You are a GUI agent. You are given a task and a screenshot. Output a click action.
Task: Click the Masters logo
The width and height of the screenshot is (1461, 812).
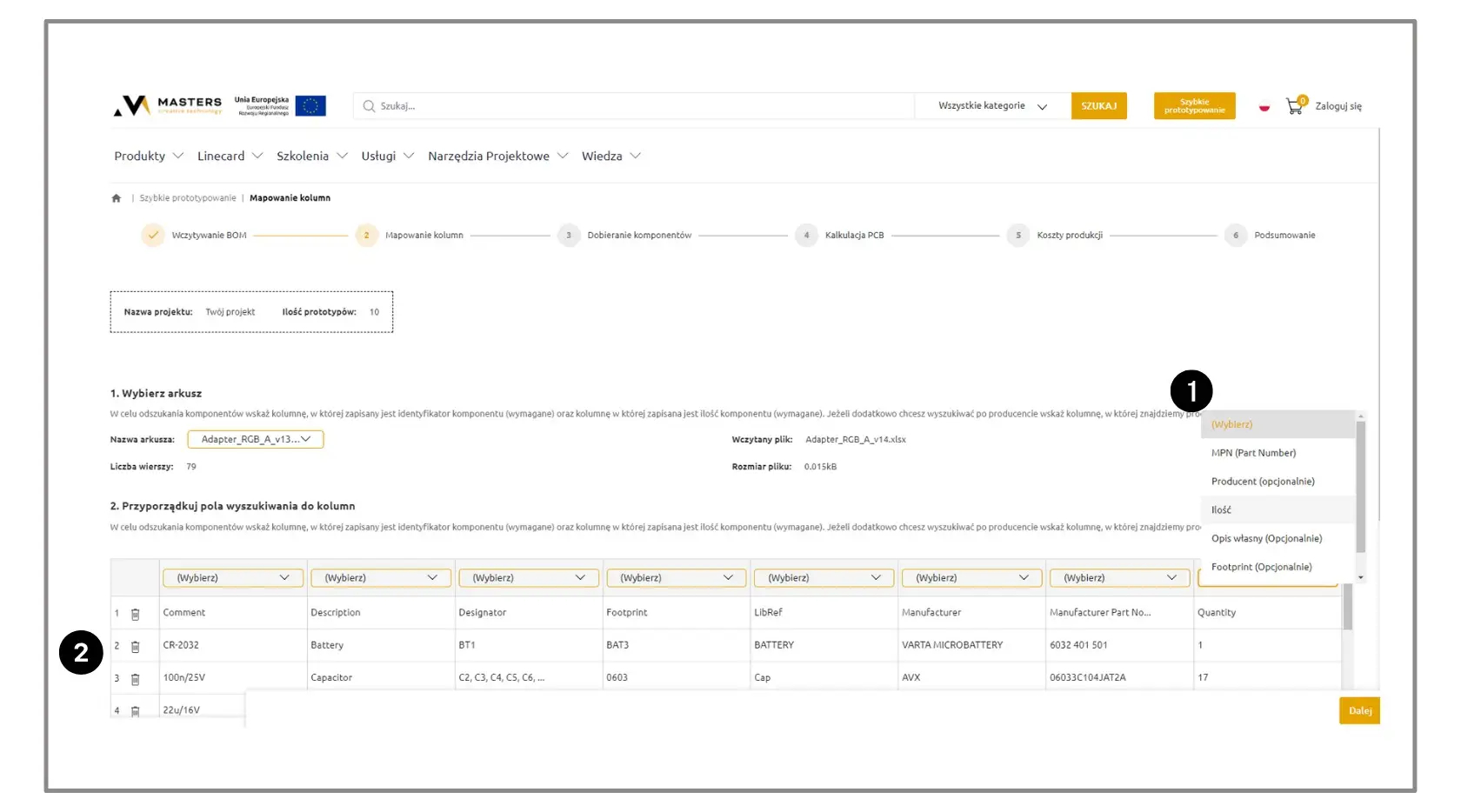coord(168,106)
